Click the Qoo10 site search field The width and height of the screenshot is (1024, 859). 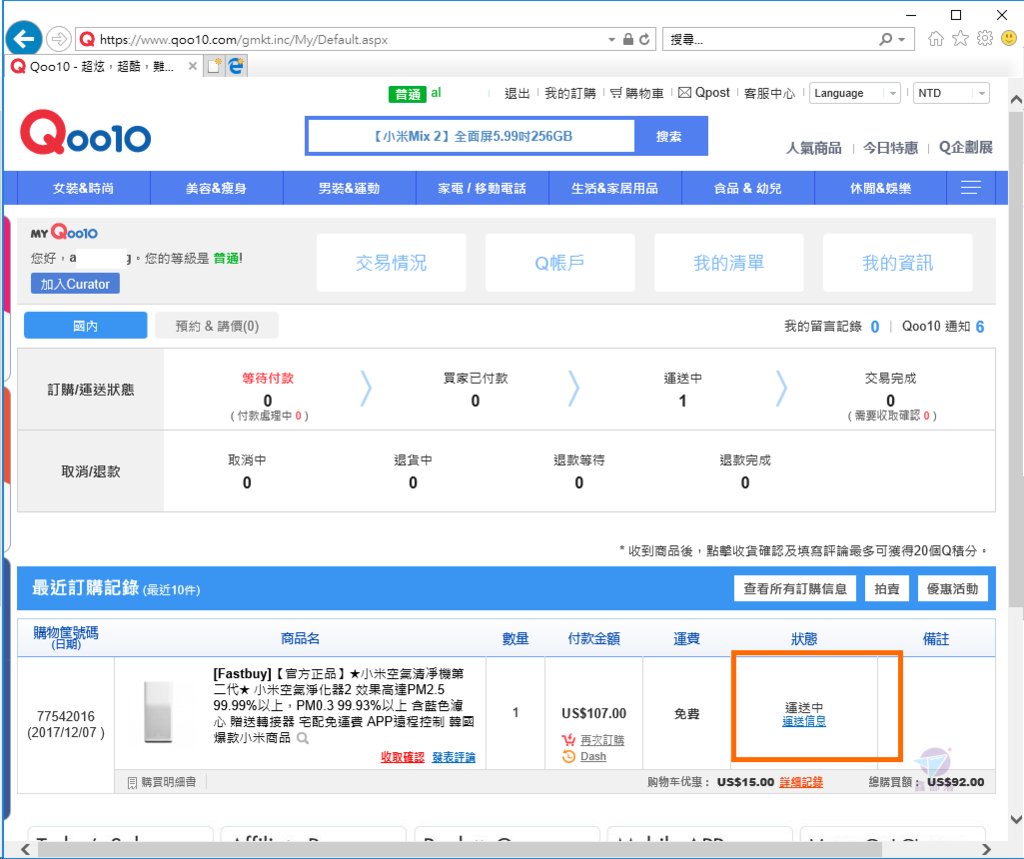[472, 136]
